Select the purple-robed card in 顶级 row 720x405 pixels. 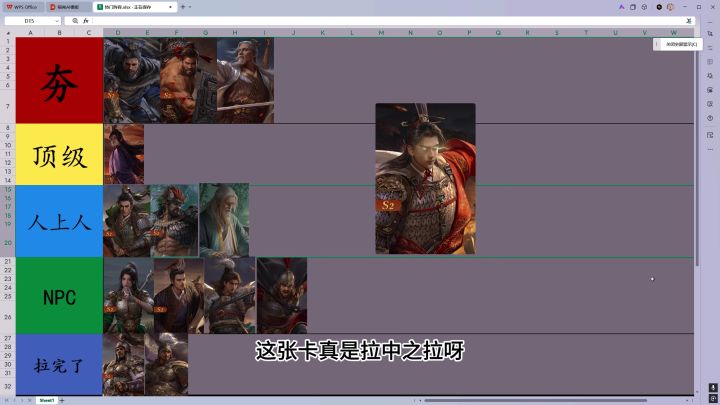[124, 154]
